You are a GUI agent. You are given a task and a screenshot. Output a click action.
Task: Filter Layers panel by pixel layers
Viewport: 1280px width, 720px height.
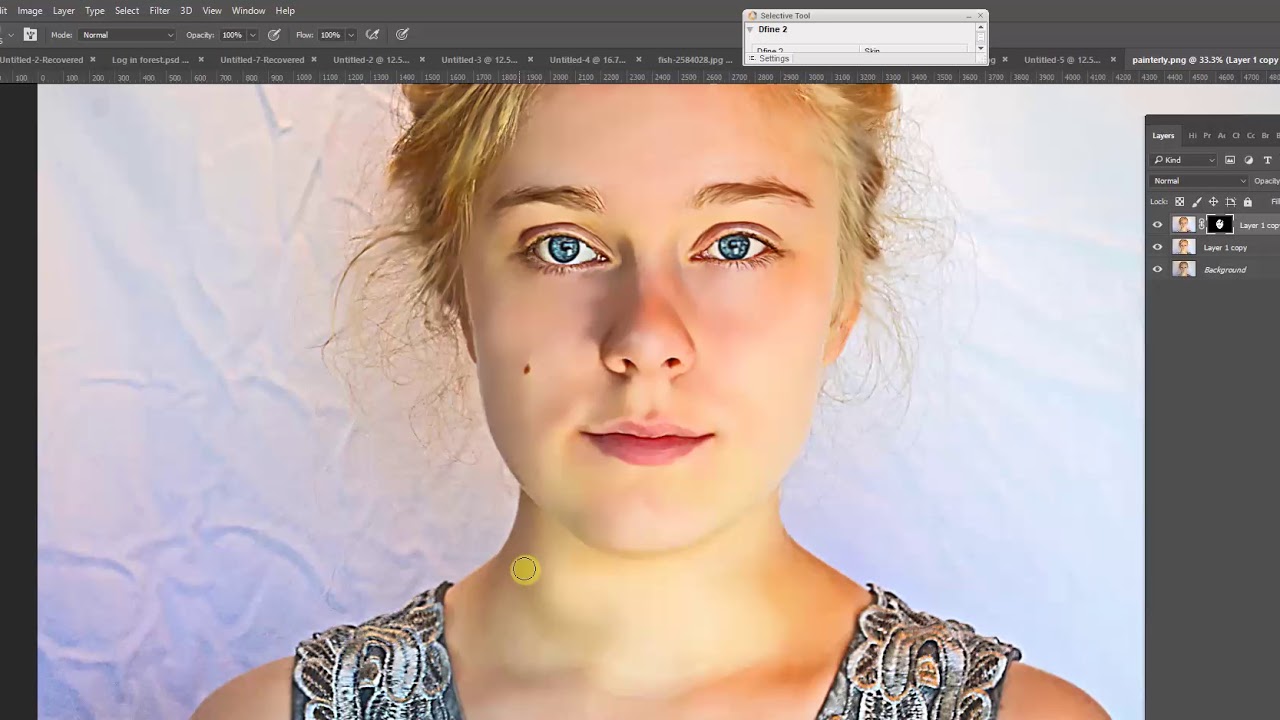coord(1230,160)
